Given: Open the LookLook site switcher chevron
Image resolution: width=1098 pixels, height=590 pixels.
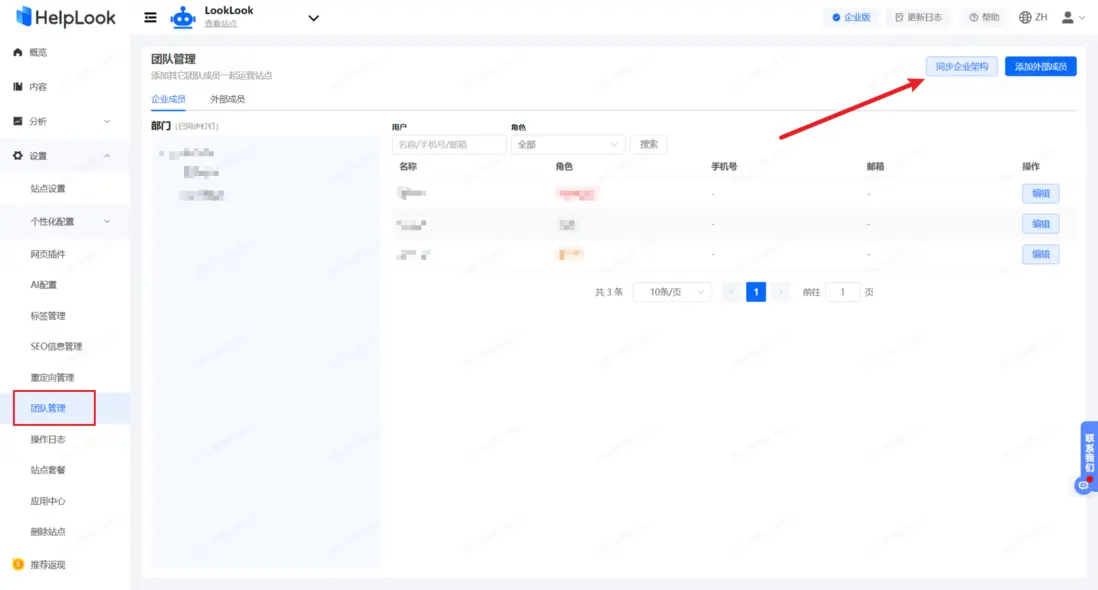Looking at the screenshot, I should (314, 18).
